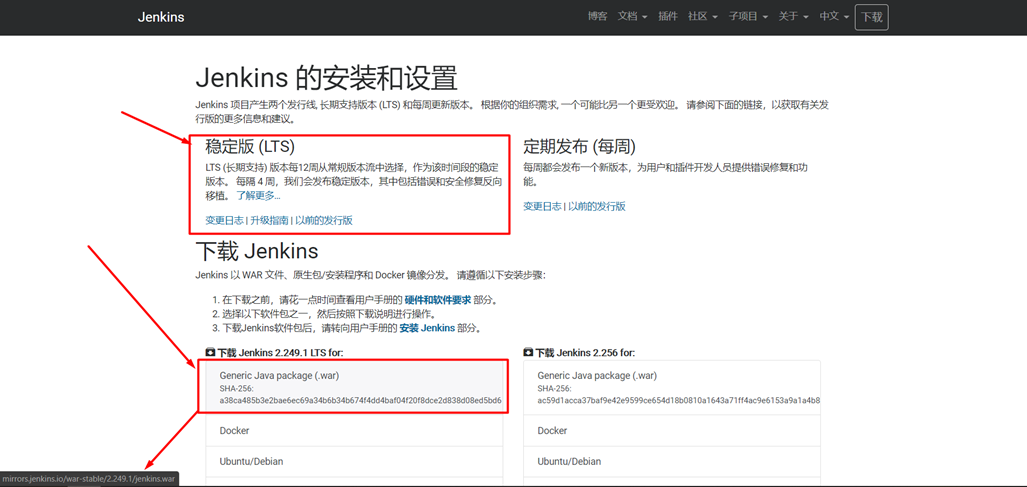Image resolution: width=1027 pixels, height=487 pixels.
Task: Open the 升级指南 link
Action: [x=269, y=221]
